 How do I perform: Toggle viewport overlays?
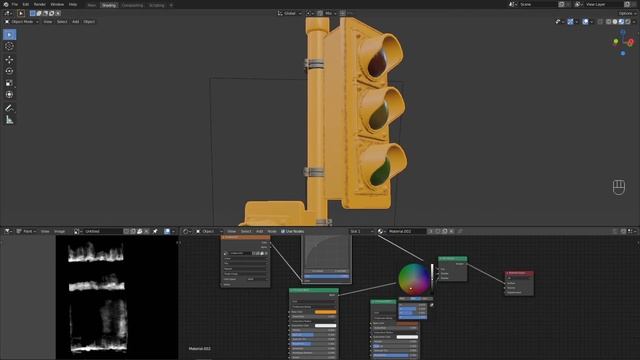click(586, 22)
